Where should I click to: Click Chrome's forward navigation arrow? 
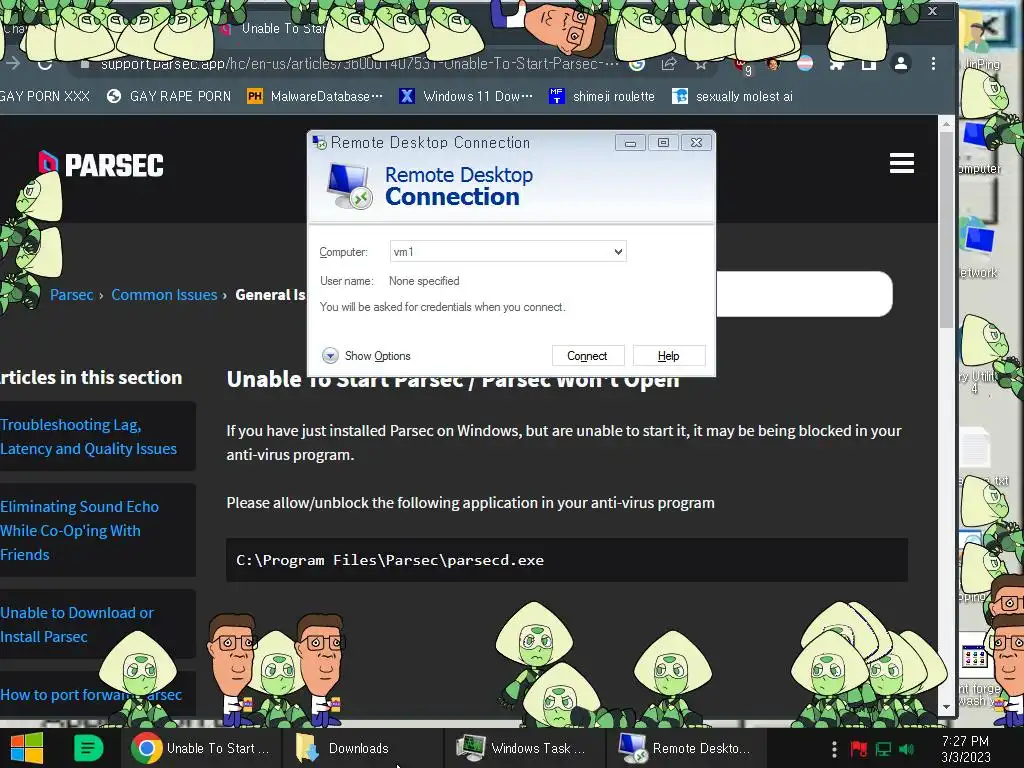(x=12, y=63)
